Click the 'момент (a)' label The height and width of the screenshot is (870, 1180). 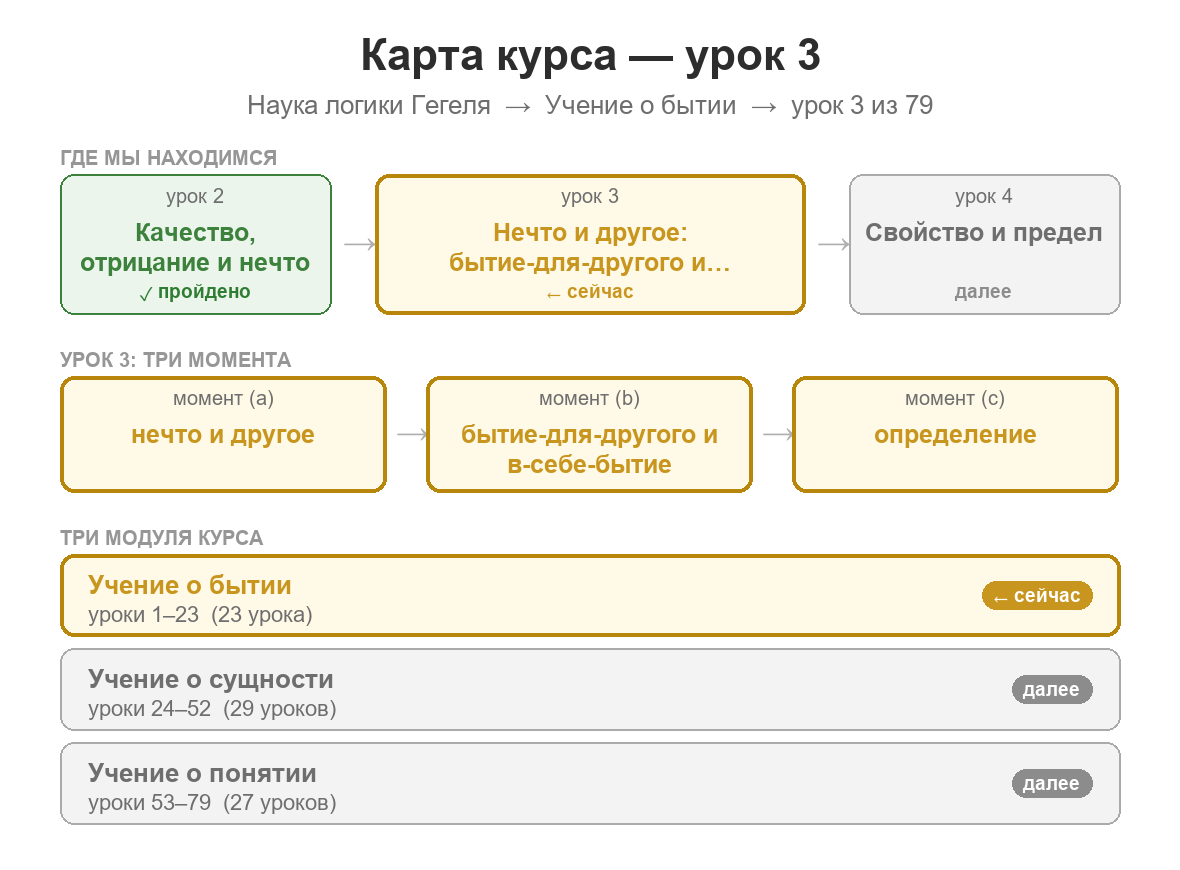[224, 399]
